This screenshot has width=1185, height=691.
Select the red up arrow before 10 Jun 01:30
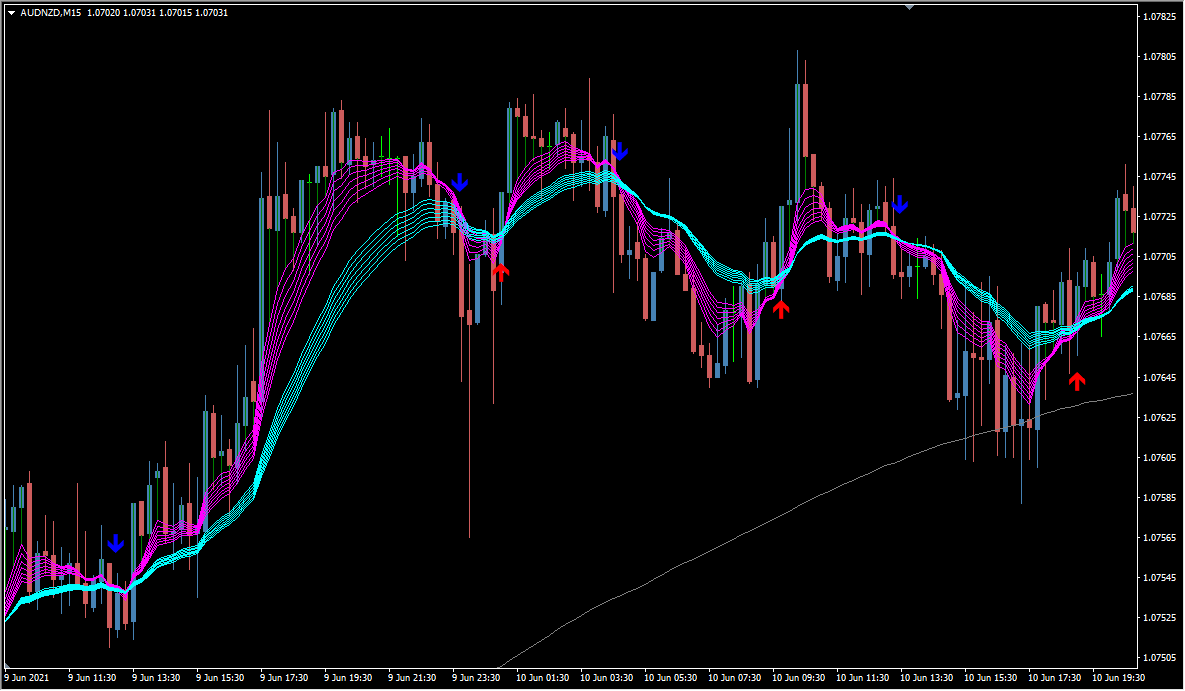pyautogui.click(x=500, y=272)
